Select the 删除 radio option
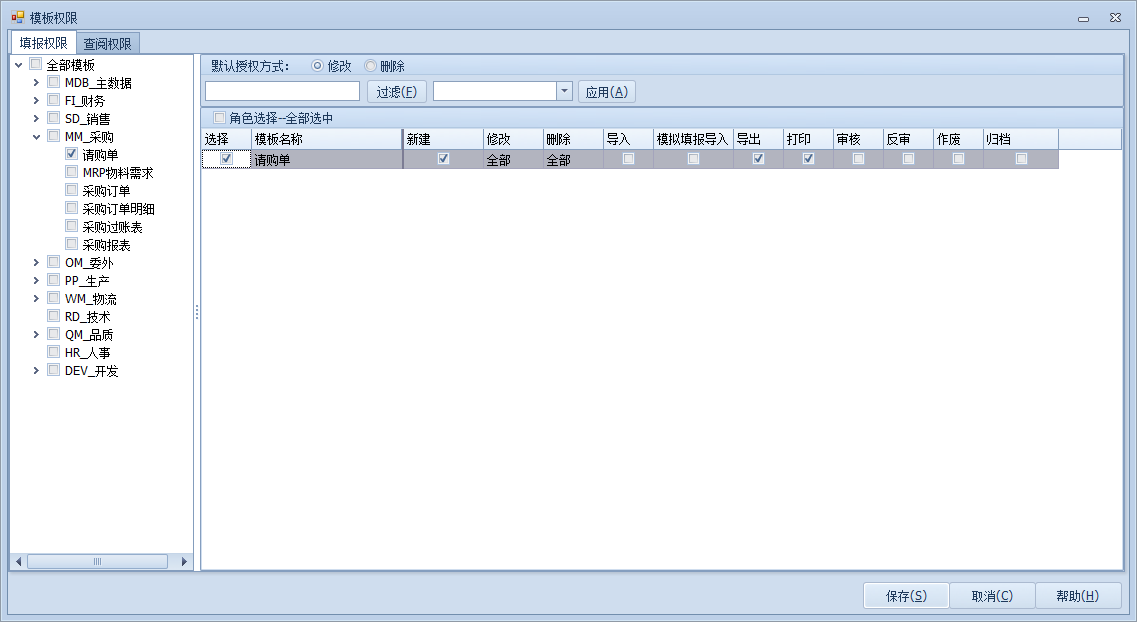1137x622 pixels. click(x=371, y=66)
